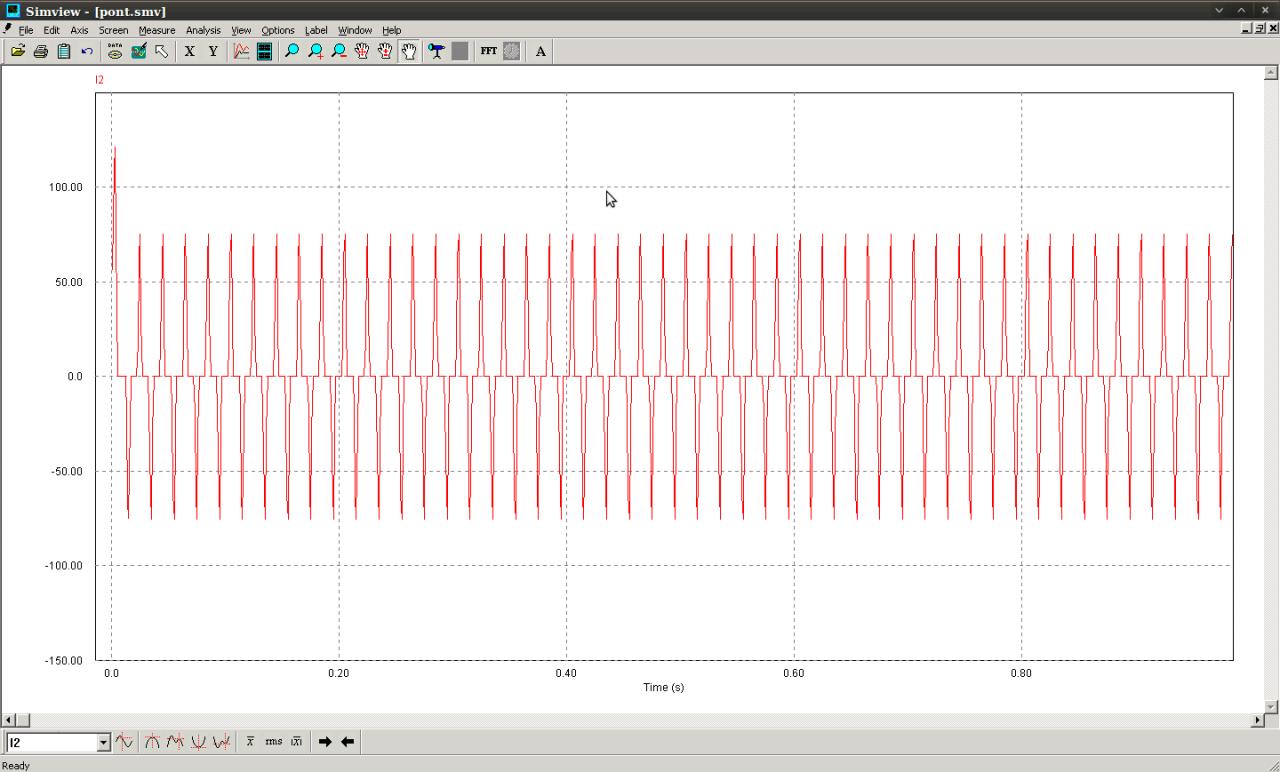This screenshot has width=1280, height=772.
Task: Open the Options menu
Action: (278, 30)
